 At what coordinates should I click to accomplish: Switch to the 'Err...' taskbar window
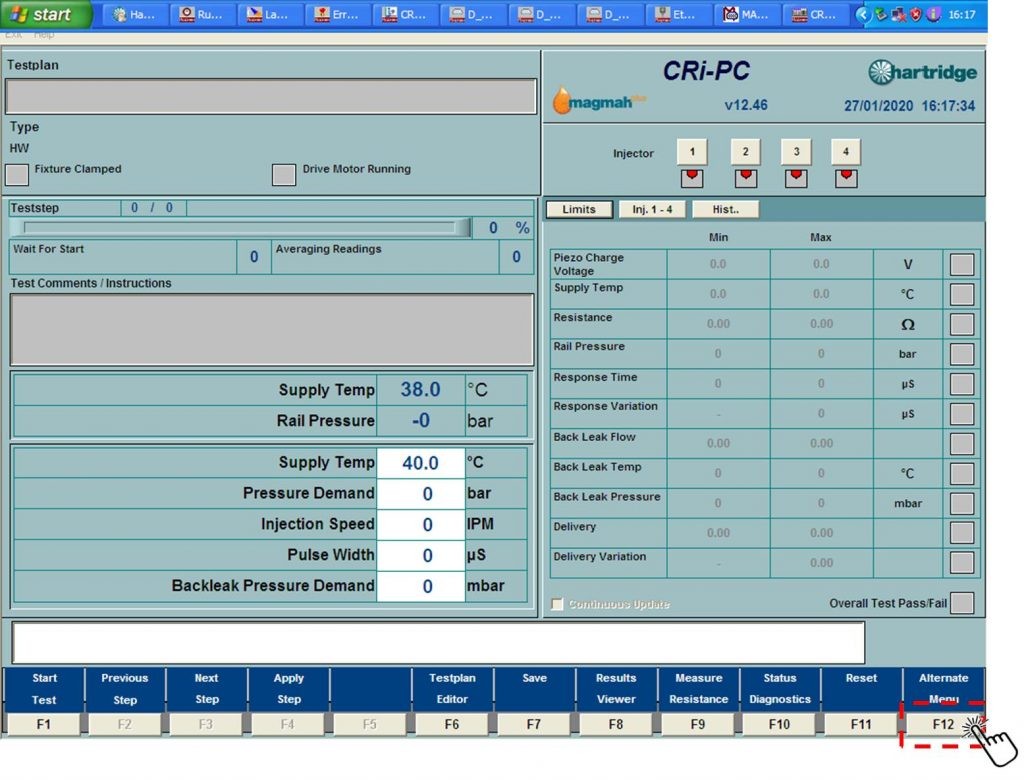337,14
